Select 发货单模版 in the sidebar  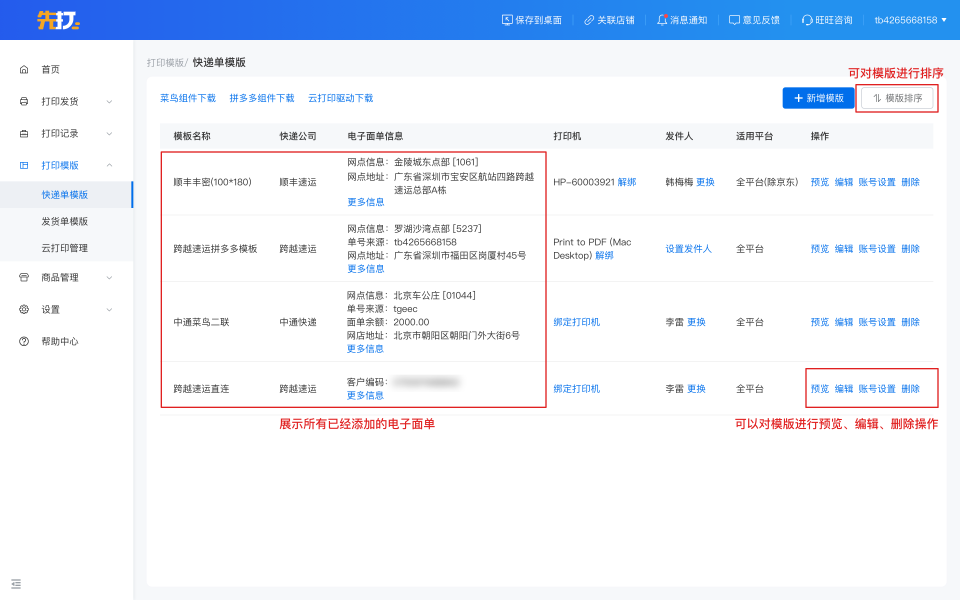click(x=65, y=222)
